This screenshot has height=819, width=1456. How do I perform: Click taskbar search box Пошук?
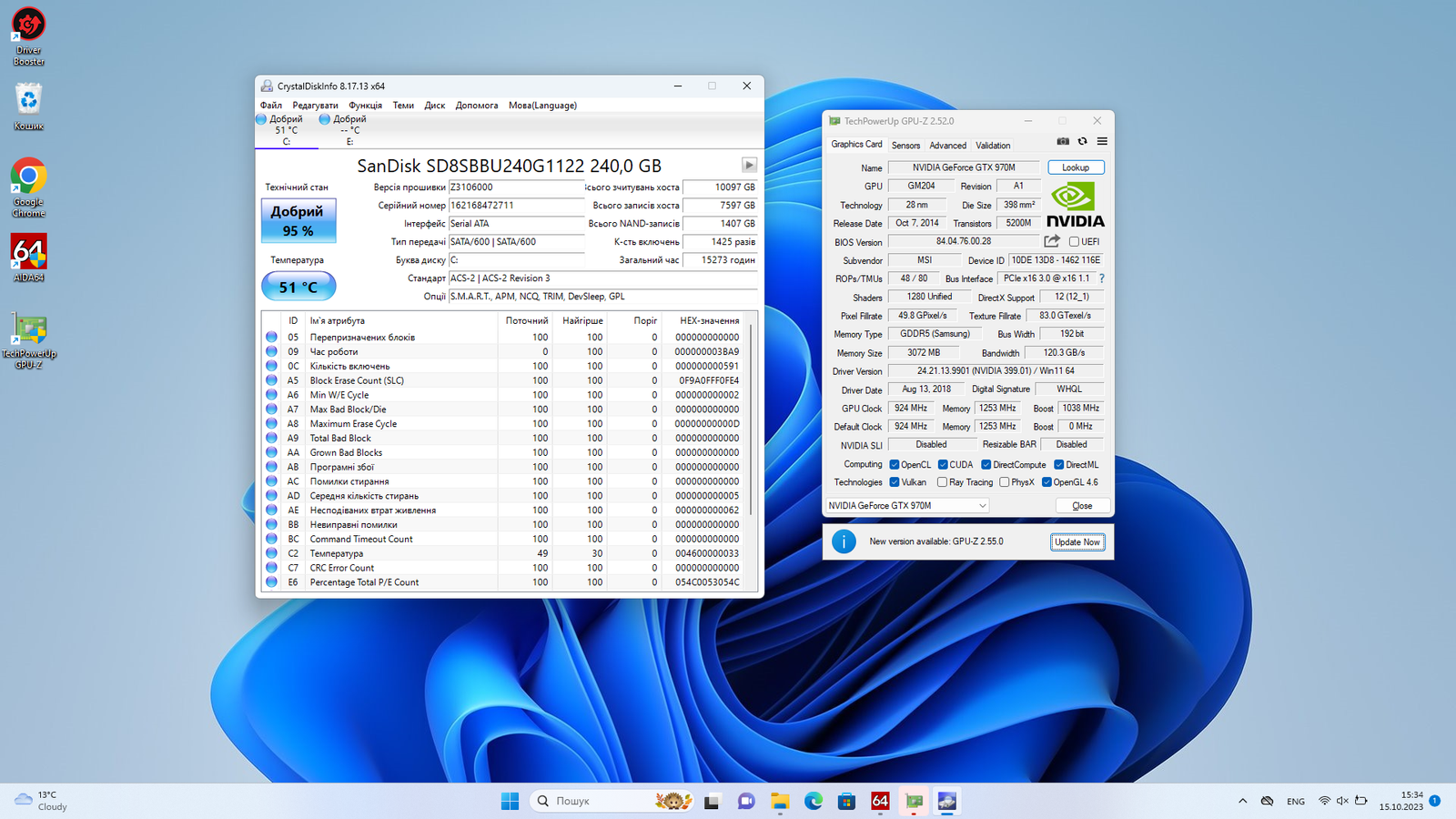click(610, 801)
